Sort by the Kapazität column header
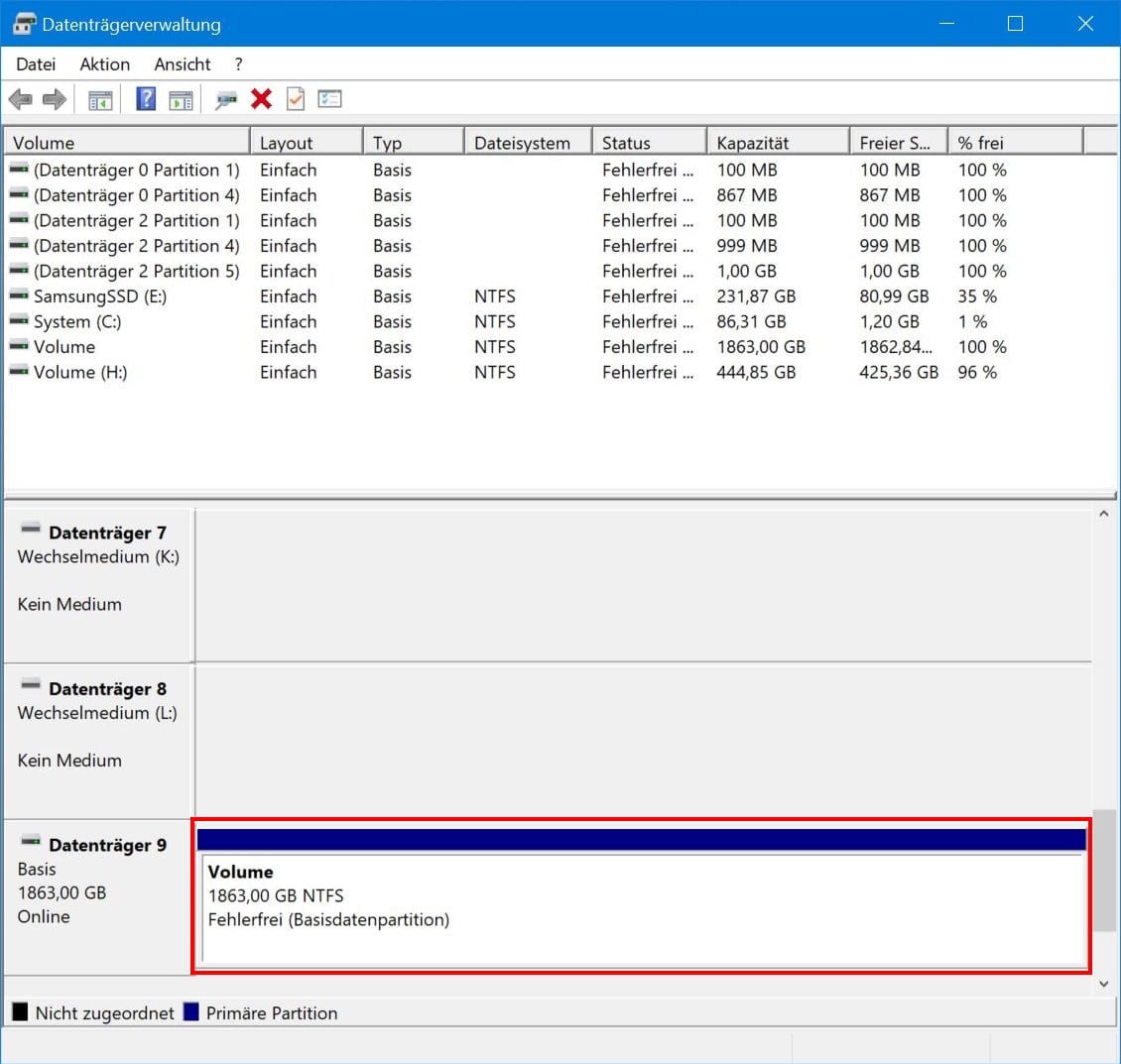 [777, 143]
